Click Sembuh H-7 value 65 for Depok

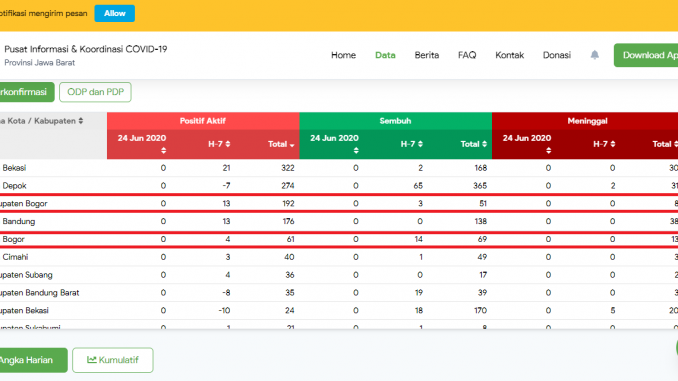click(x=418, y=186)
